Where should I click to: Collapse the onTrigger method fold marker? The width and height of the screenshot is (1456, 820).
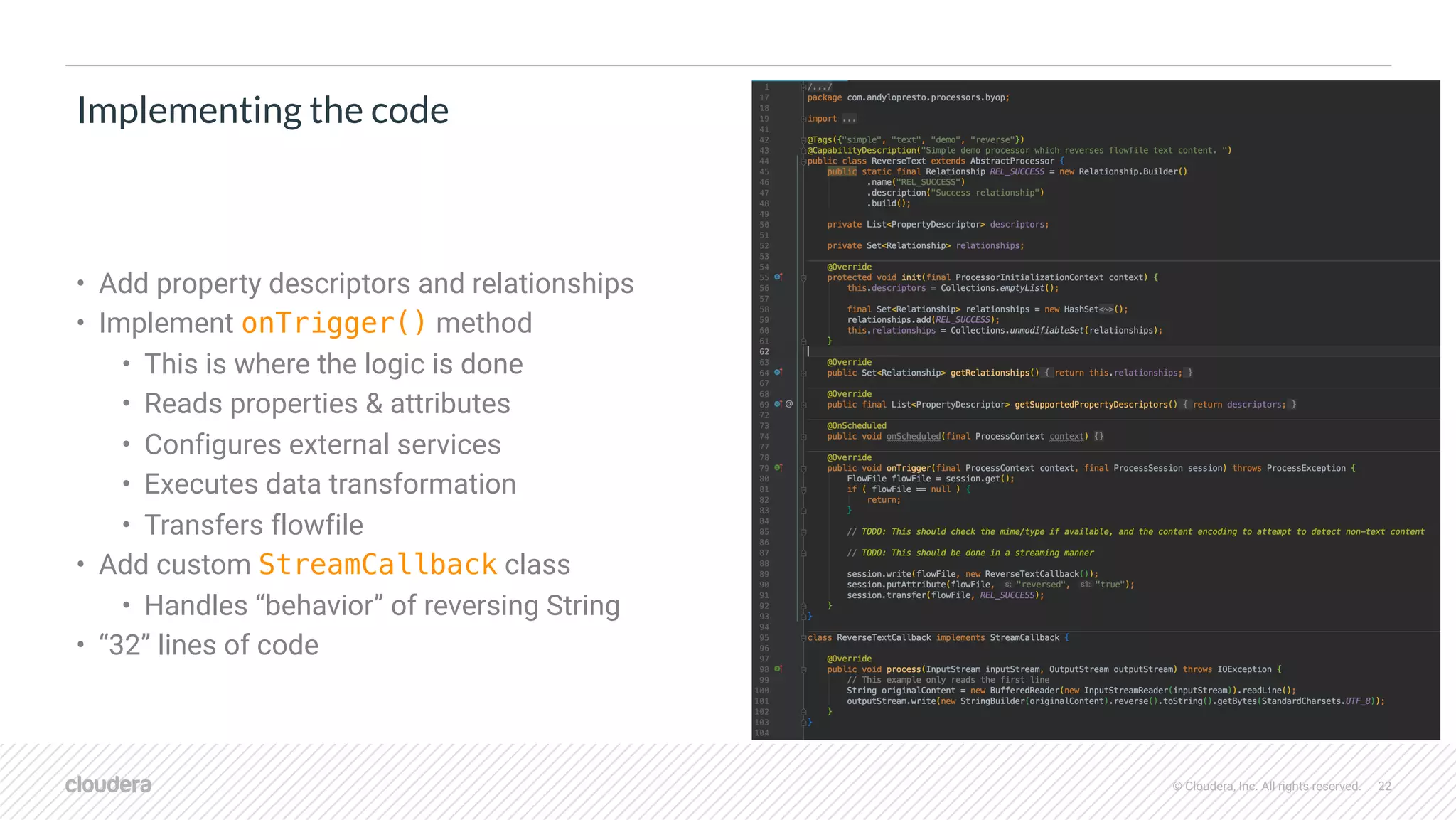(803, 469)
